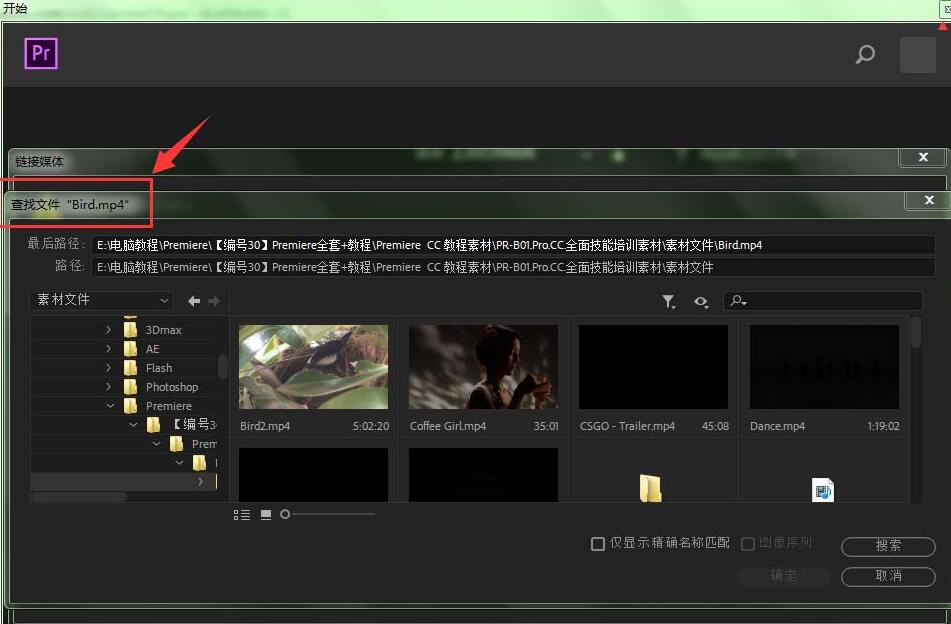951x624 pixels.
Task: Enable 仅显示精确名称匹配 checkbox
Action: (598, 544)
